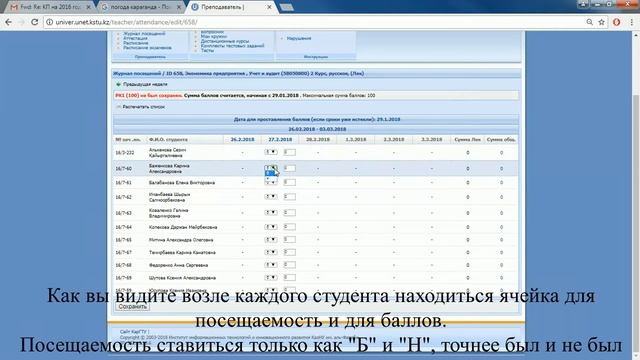Click student ID cell '16/7-60'
The image size is (640, 360).
coord(123,169)
